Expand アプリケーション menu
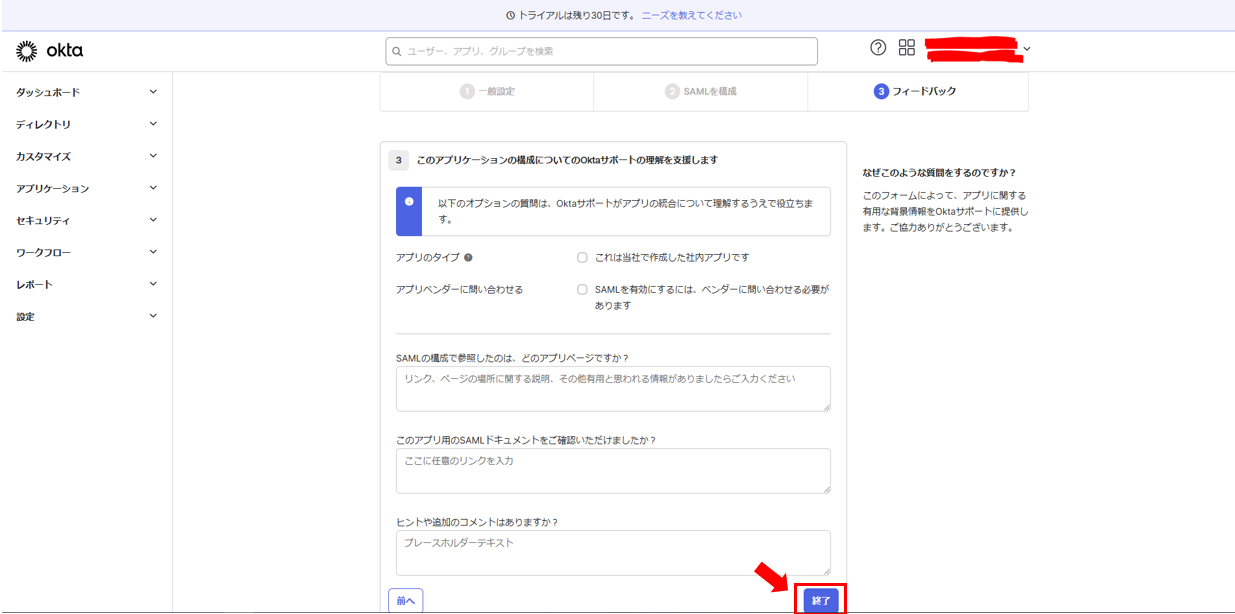Screen dimensions: 1235x614 click(86, 188)
